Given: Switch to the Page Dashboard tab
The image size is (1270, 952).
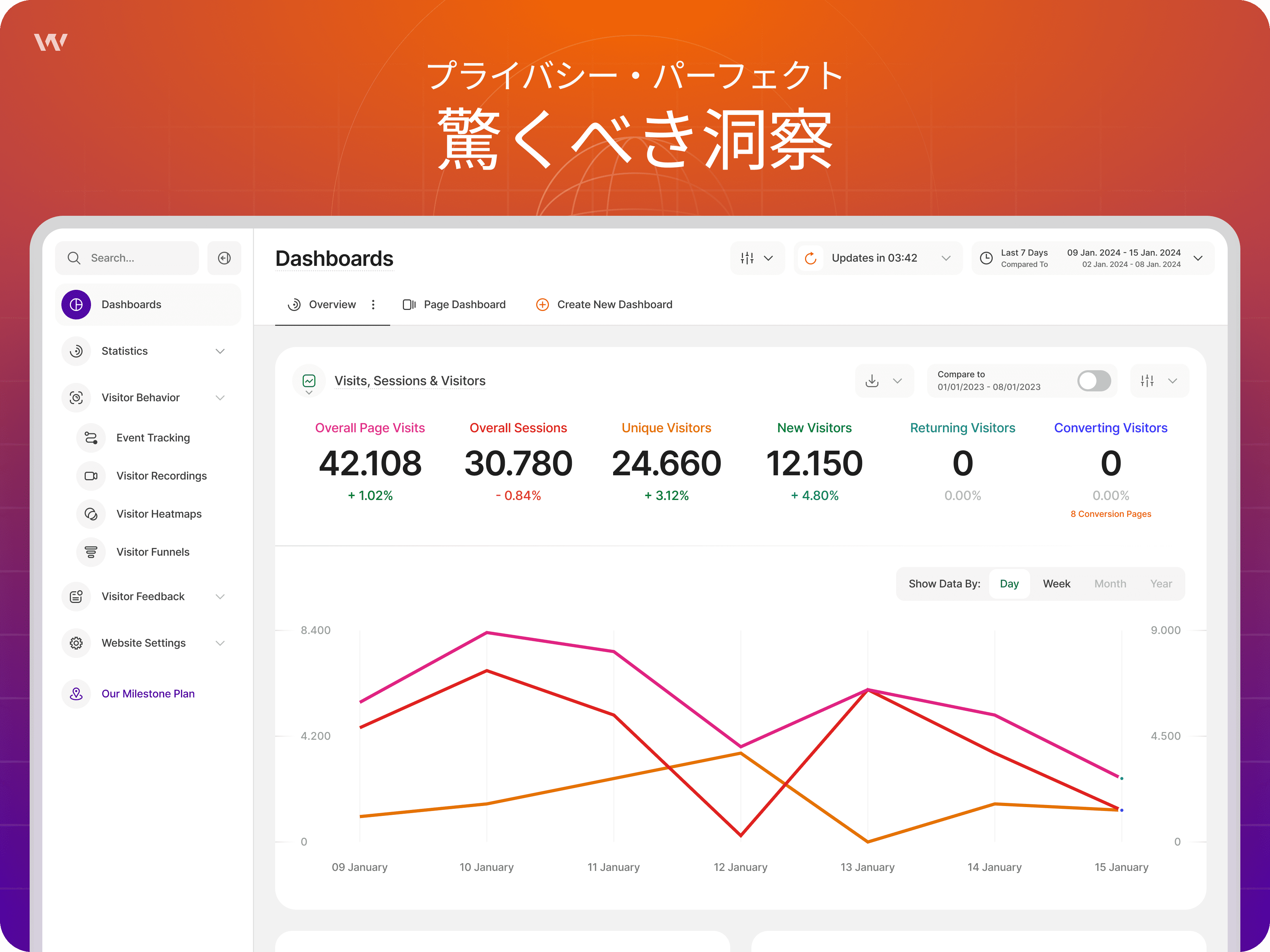Looking at the screenshot, I should [454, 305].
